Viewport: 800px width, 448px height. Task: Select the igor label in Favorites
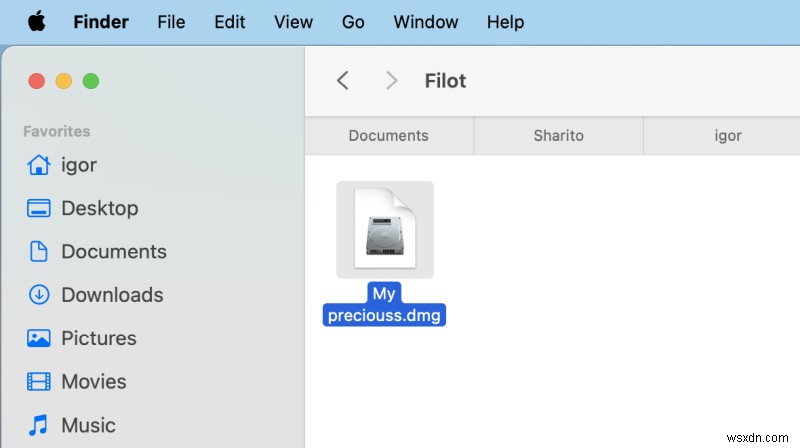79,165
